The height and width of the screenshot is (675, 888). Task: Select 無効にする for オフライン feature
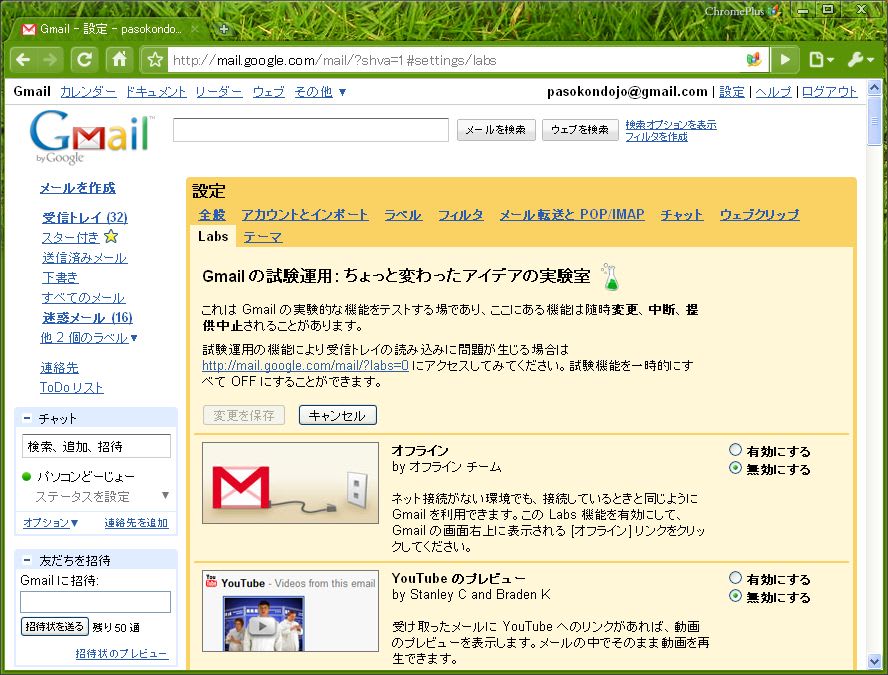pos(736,468)
